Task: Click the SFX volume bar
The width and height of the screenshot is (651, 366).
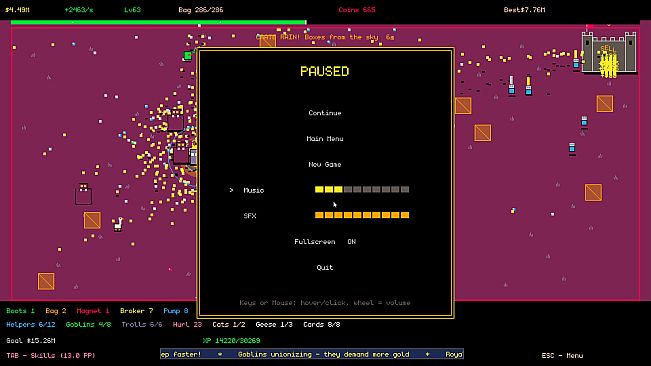Action: pos(362,215)
